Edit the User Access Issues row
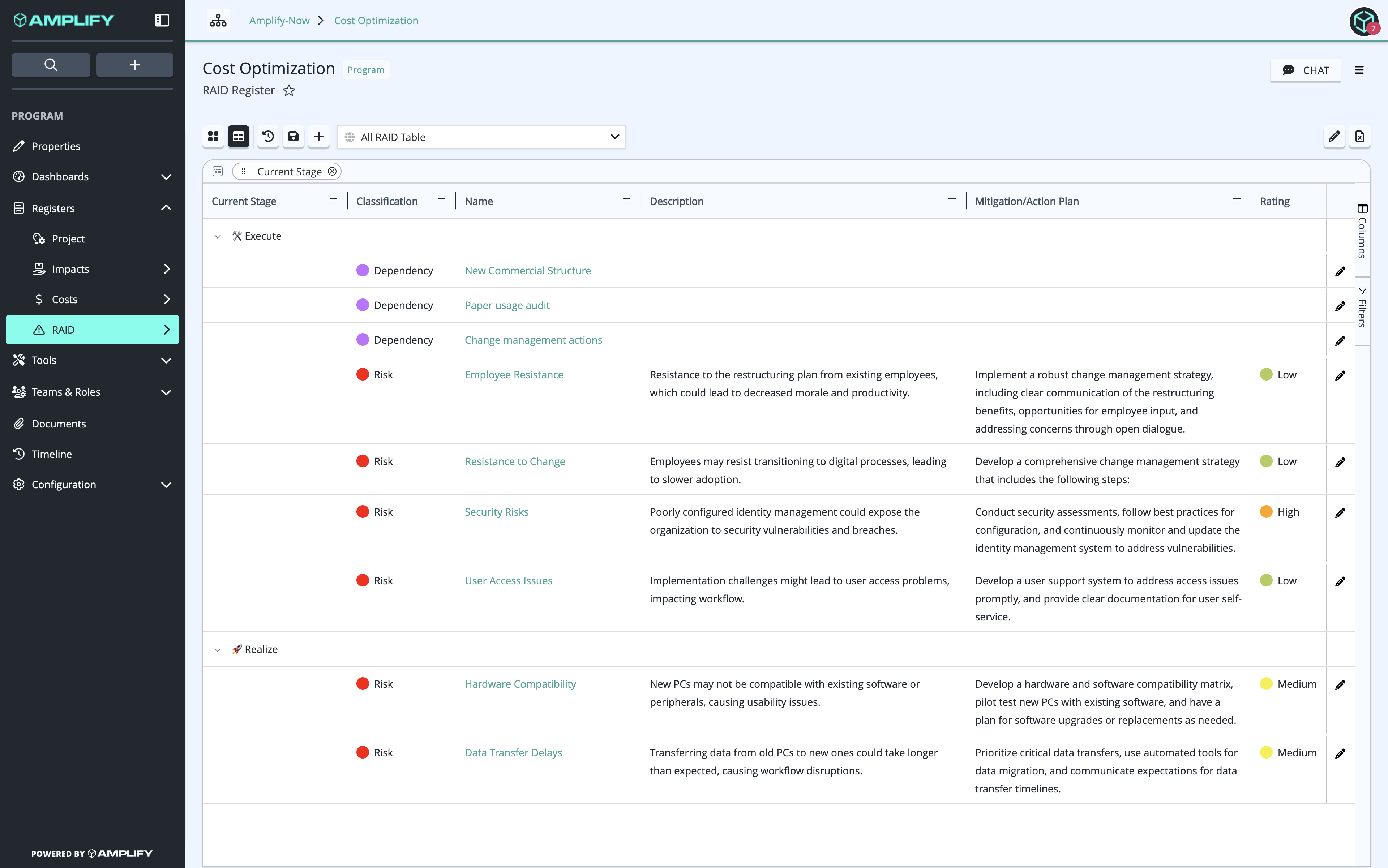1388x868 pixels. [x=1340, y=581]
